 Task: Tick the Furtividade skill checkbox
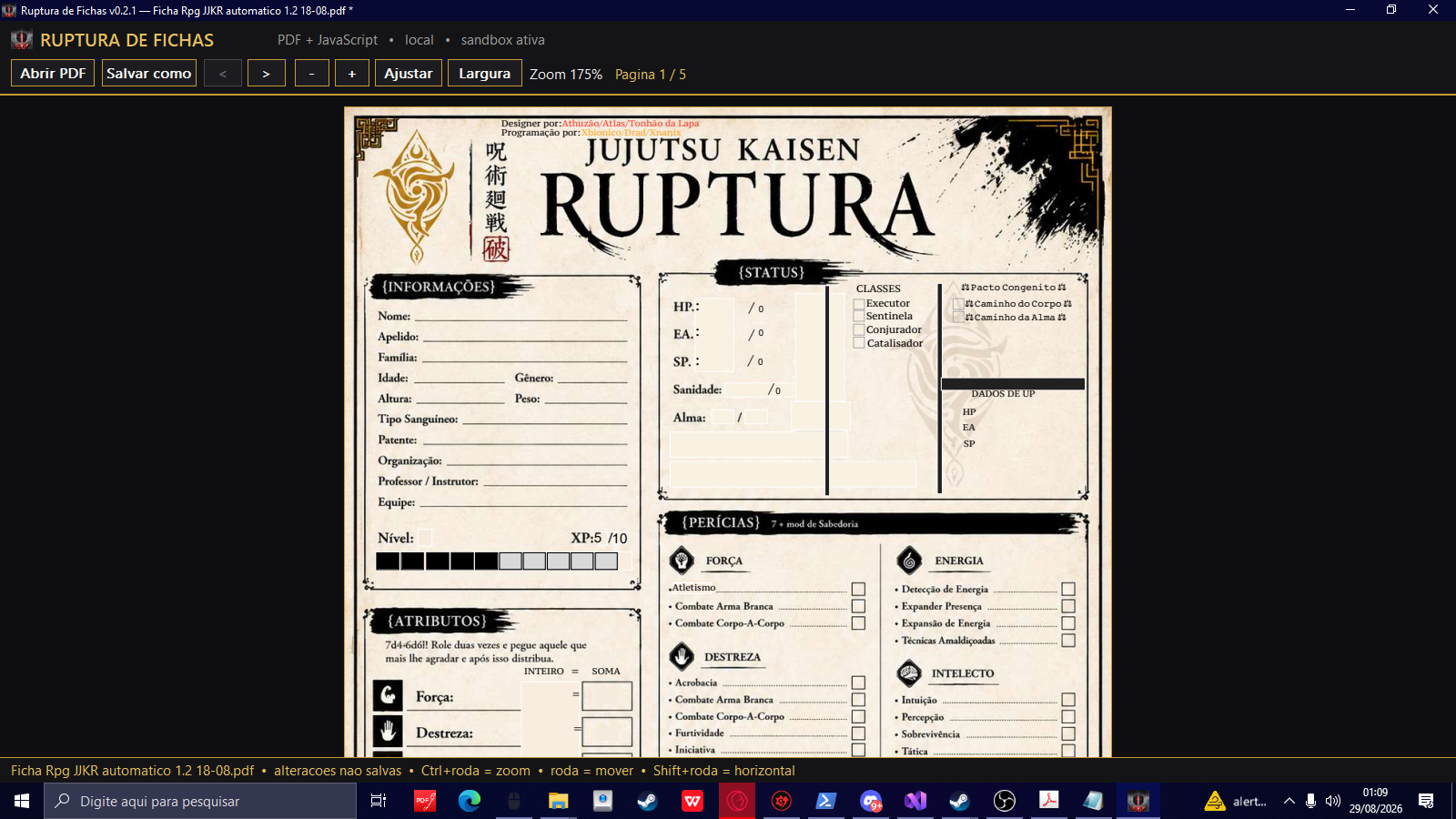tap(858, 733)
